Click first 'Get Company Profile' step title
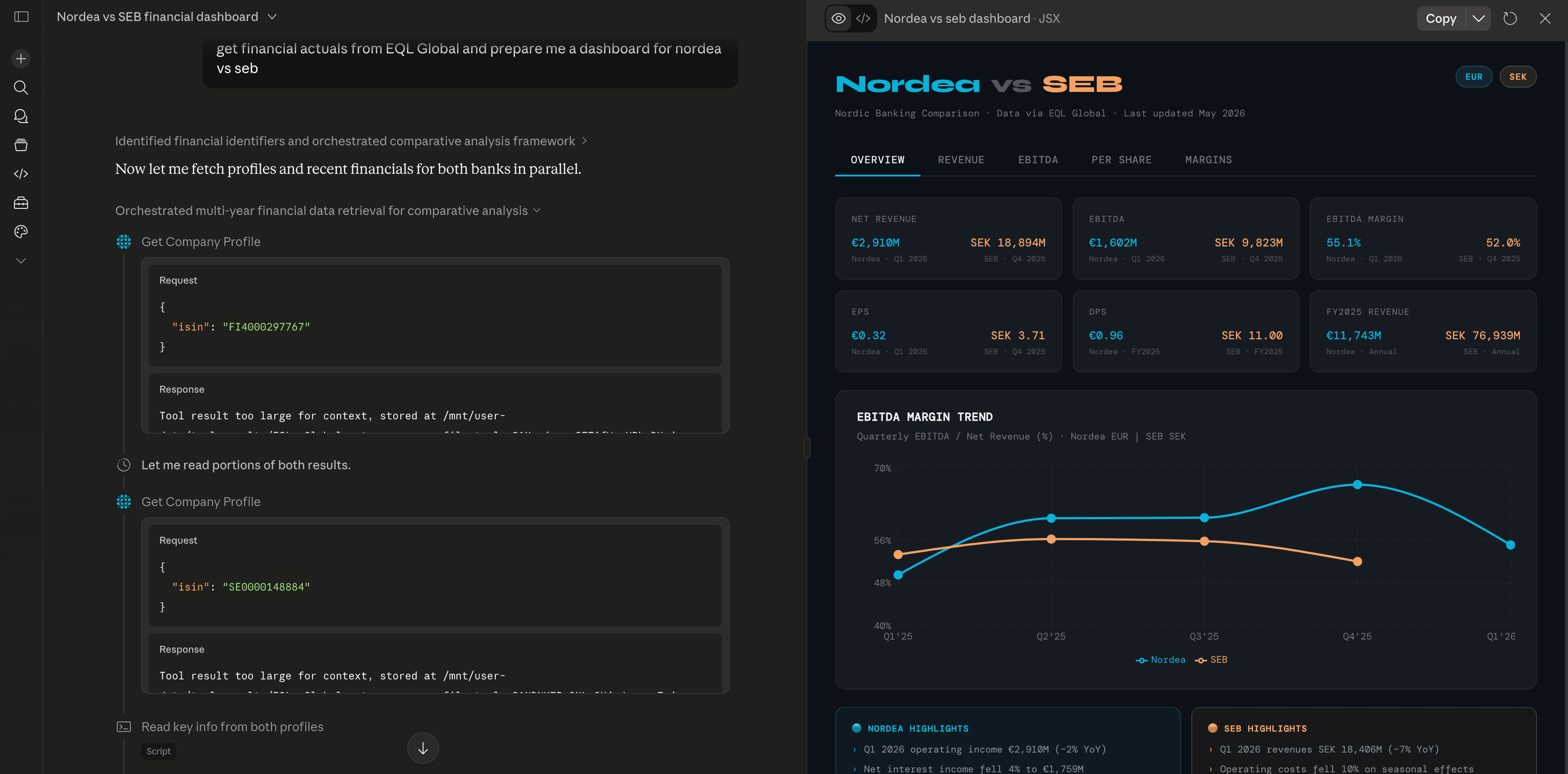Screen dimensions: 1568x774 (201, 242)
